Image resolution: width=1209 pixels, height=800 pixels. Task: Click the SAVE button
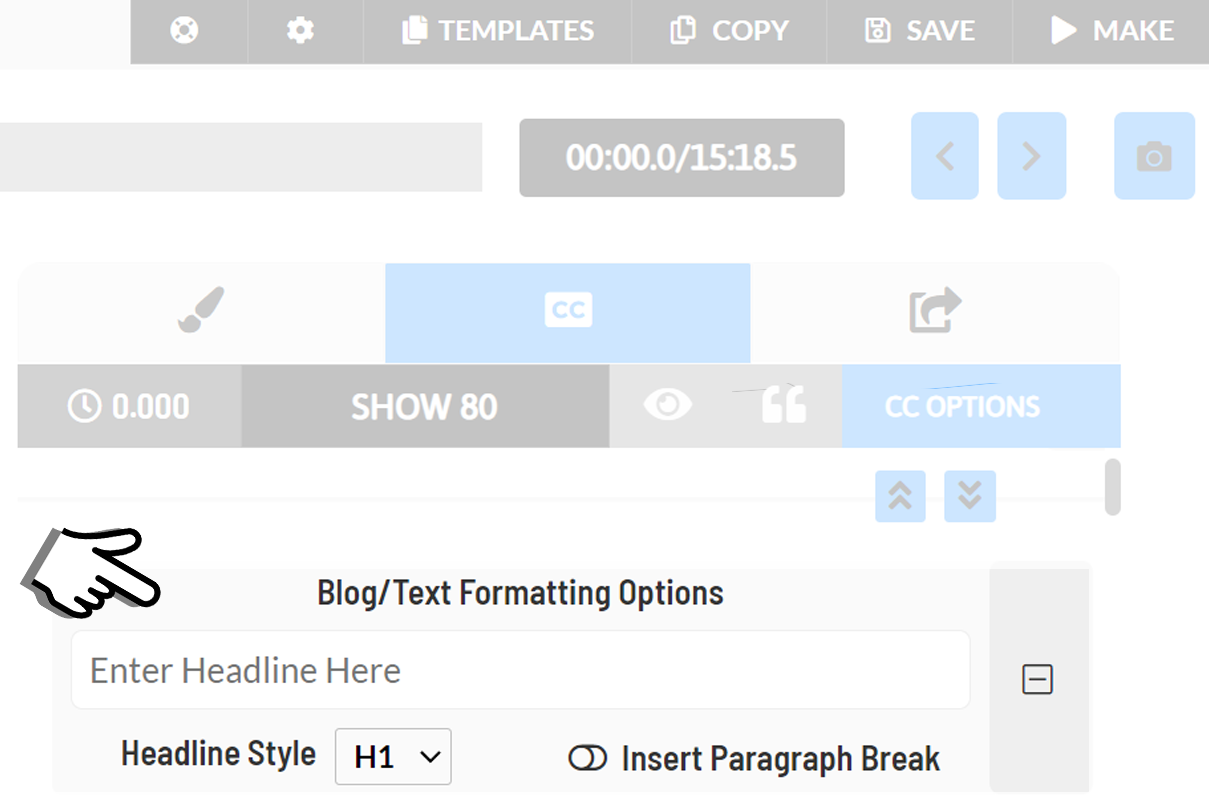[918, 31]
